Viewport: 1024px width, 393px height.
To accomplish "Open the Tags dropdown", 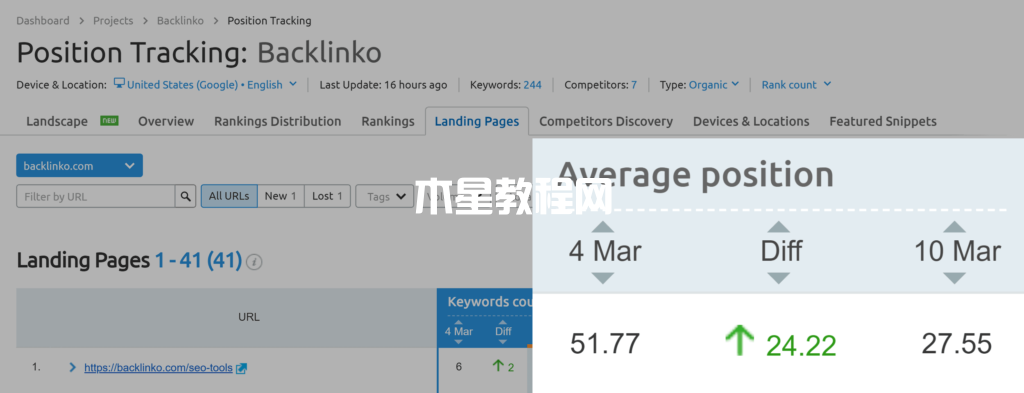I will point(385,196).
